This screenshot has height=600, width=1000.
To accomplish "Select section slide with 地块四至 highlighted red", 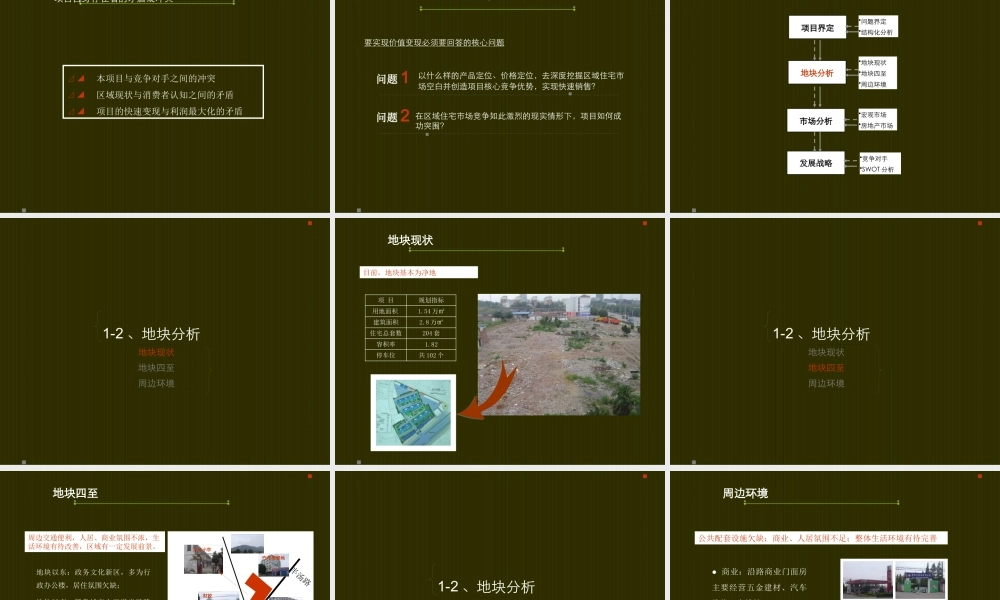I will [835, 341].
